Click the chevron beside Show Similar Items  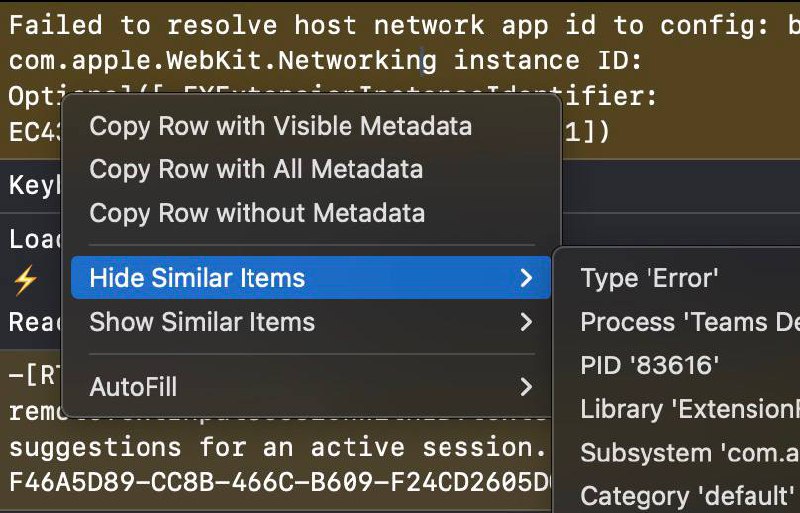pyautogui.click(x=526, y=322)
